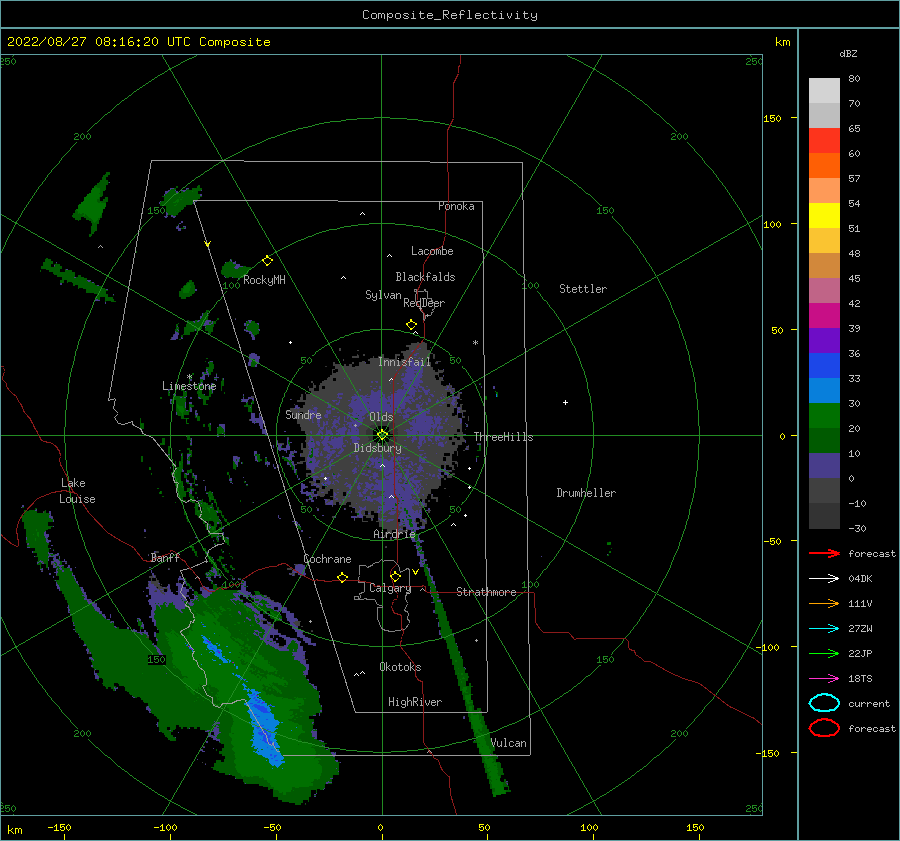Click the RockyMH label

[264, 280]
